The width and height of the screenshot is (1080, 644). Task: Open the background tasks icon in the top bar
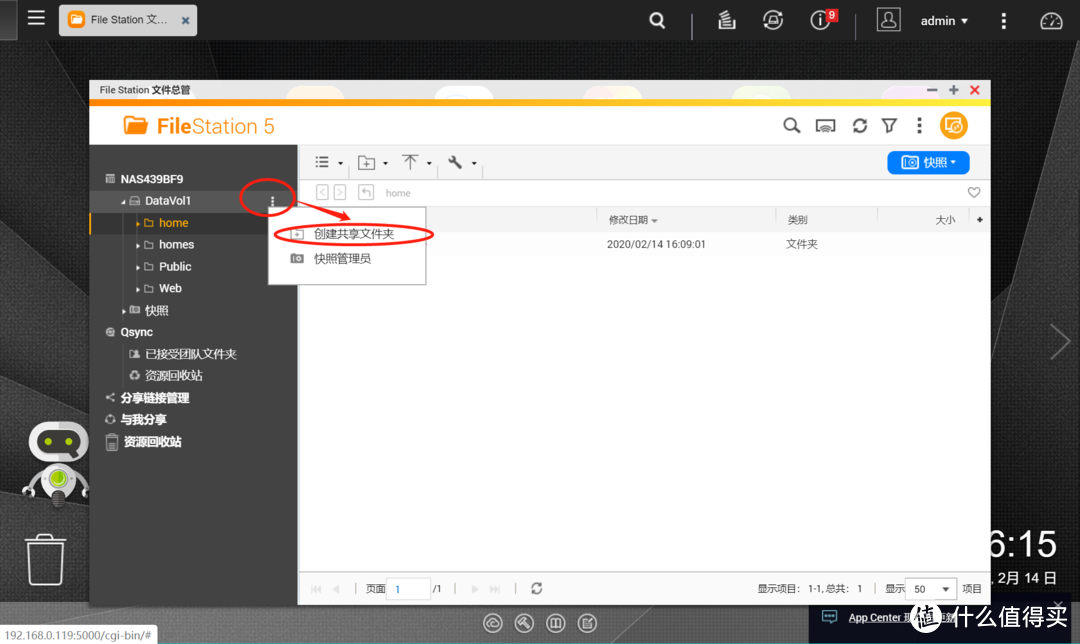click(726, 19)
